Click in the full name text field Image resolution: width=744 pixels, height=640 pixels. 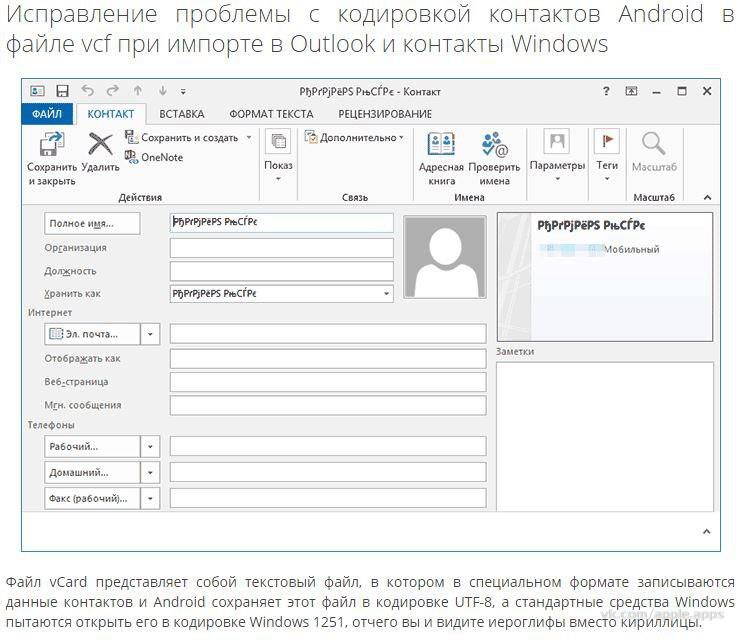pyautogui.click(x=281, y=222)
